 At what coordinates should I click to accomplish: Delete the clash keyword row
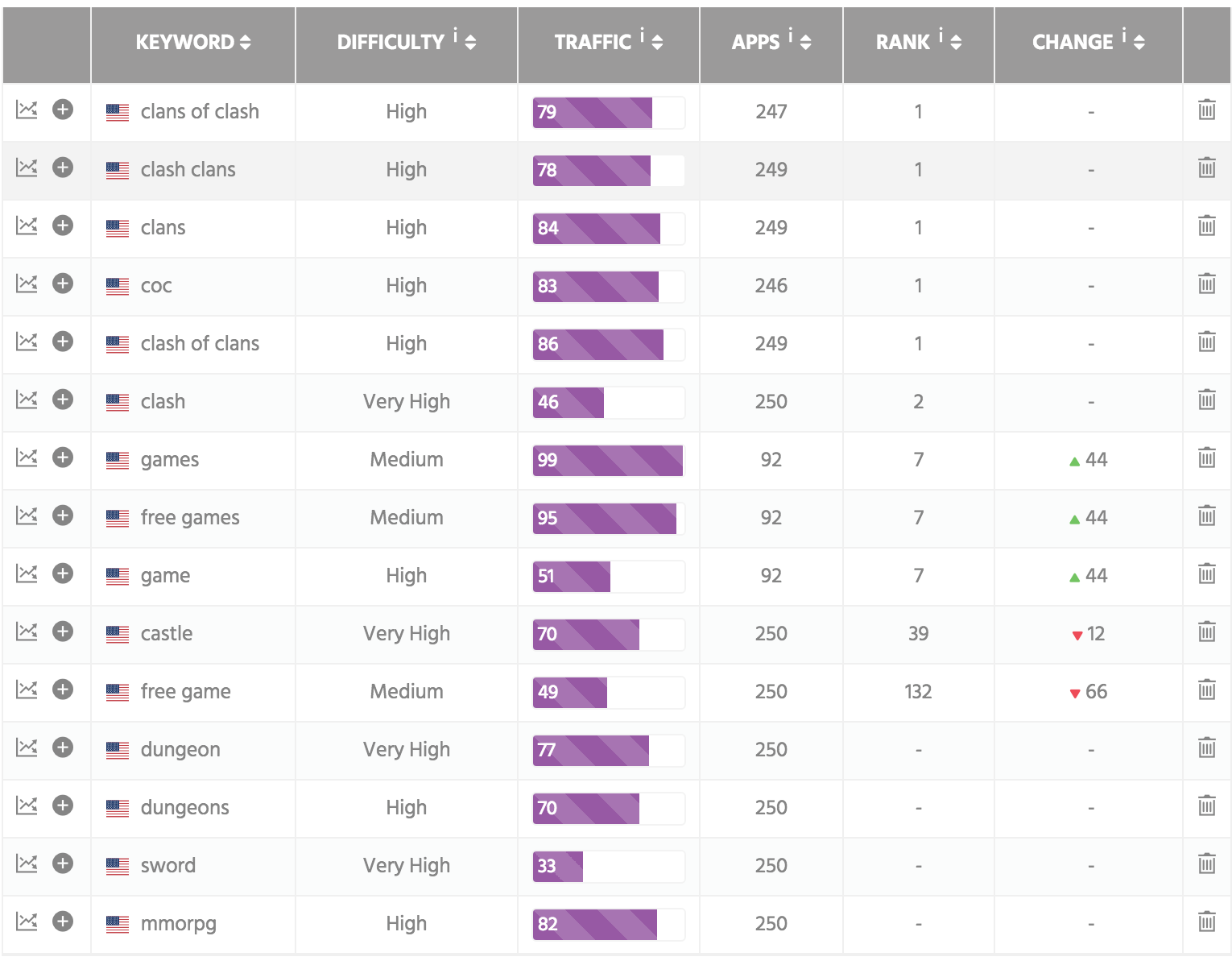click(1206, 400)
